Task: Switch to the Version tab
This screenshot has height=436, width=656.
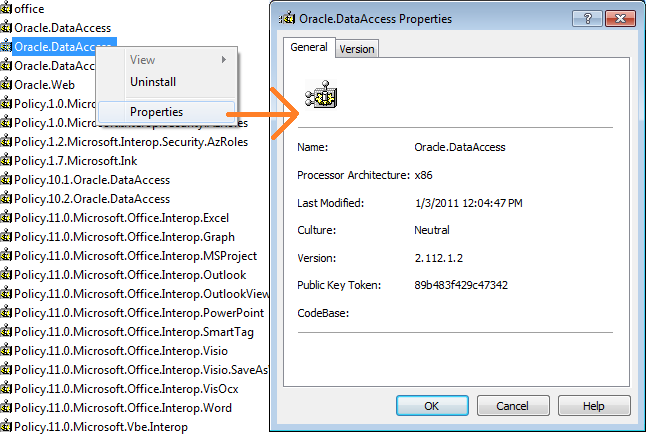Action: pyautogui.click(x=357, y=49)
